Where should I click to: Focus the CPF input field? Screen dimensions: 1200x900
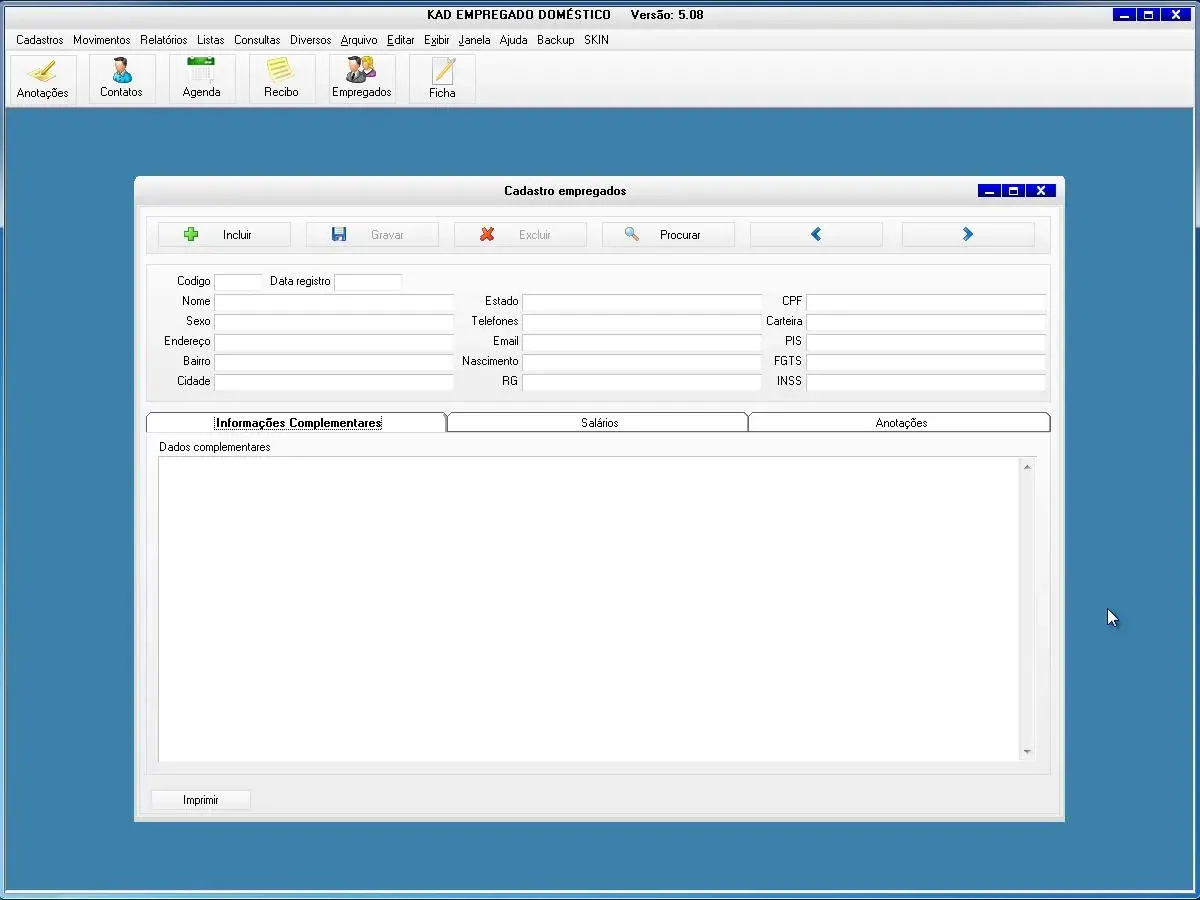click(x=925, y=302)
